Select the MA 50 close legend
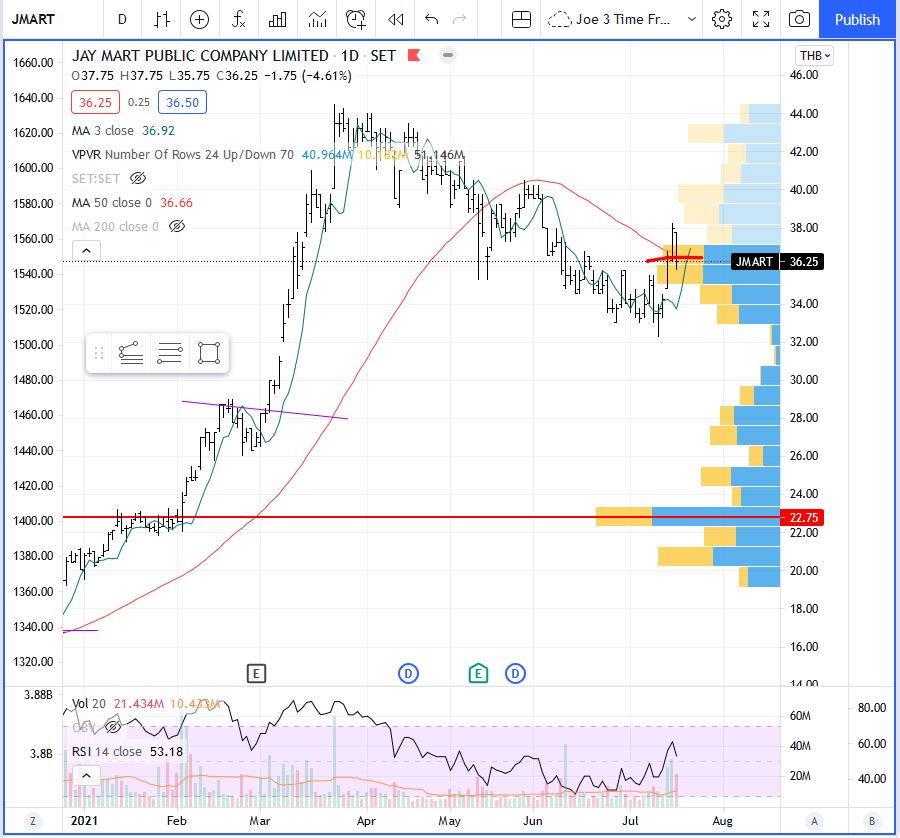 132,203
